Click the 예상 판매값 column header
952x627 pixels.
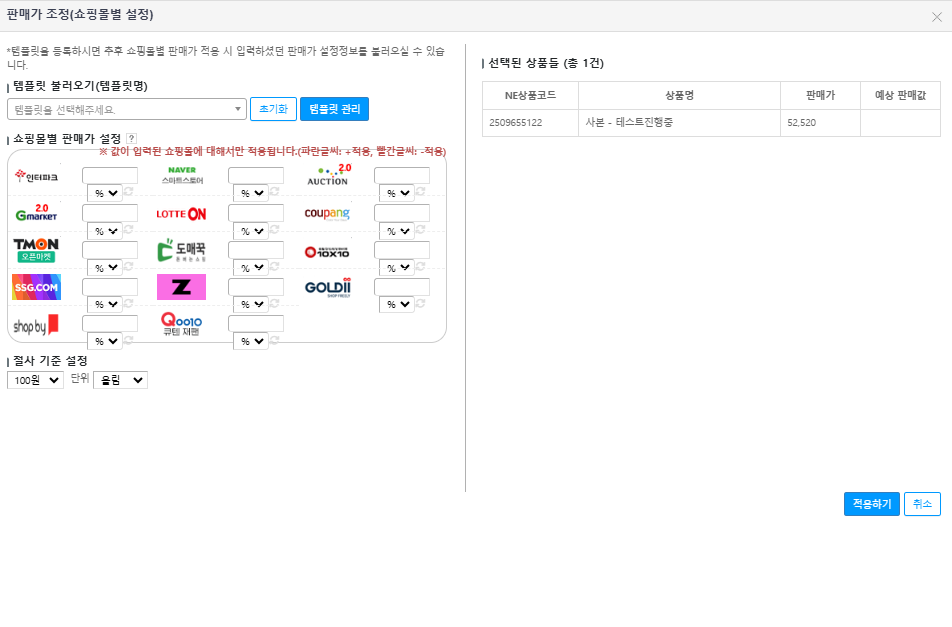(x=900, y=95)
